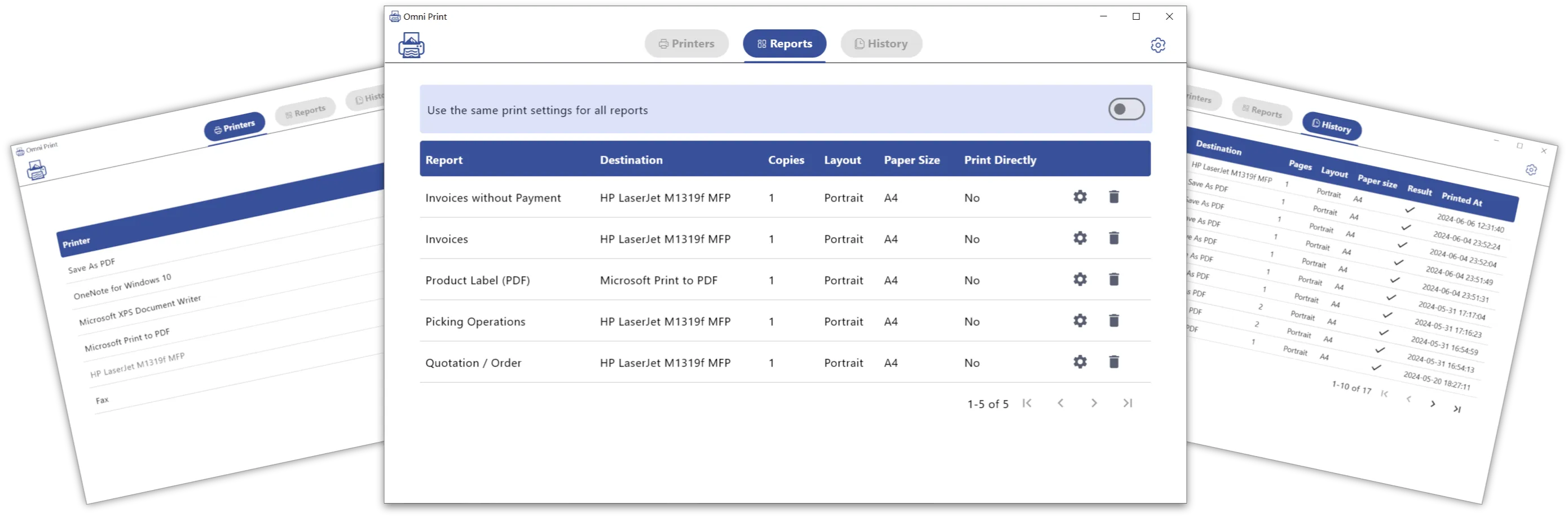This screenshot has width=1568, height=516.
Task: Open print settings for Invoices without Payment
Action: 1079,198
